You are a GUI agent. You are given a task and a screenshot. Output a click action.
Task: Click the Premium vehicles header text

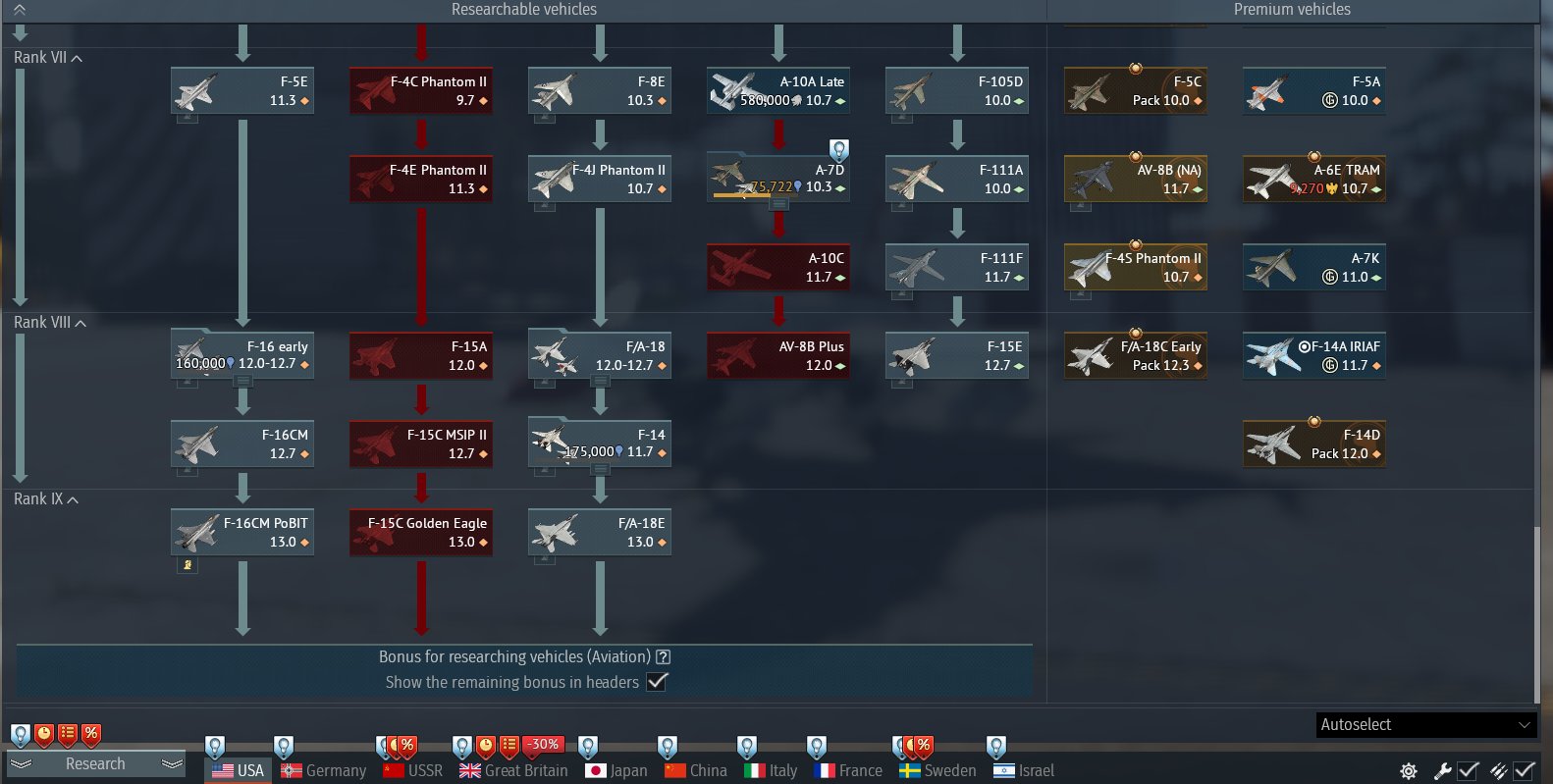coord(1292,10)
